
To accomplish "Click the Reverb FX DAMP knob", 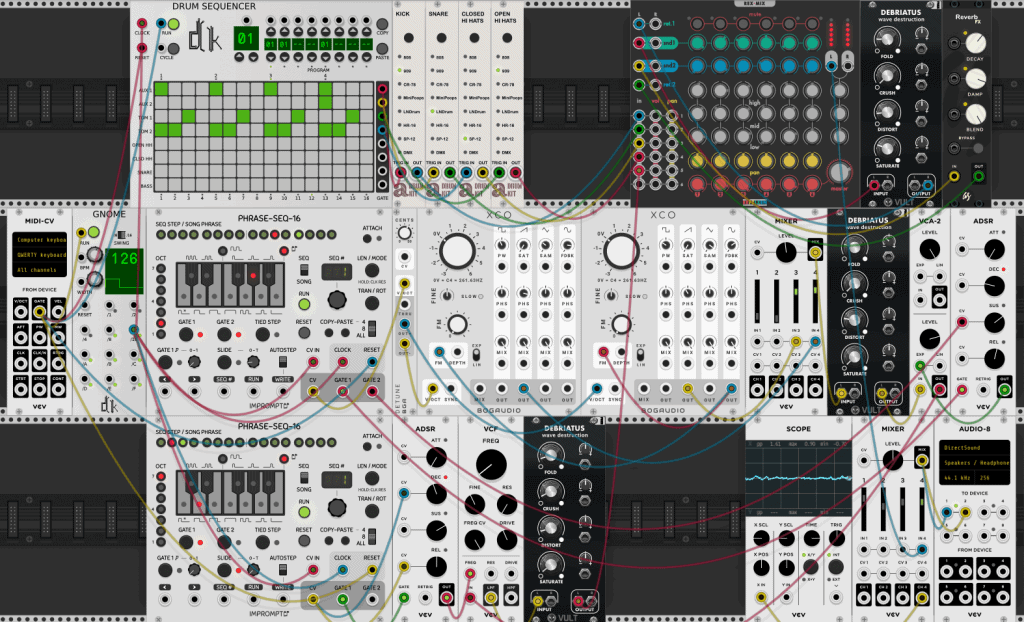I will pyautogui.click(x=975, y=79).
